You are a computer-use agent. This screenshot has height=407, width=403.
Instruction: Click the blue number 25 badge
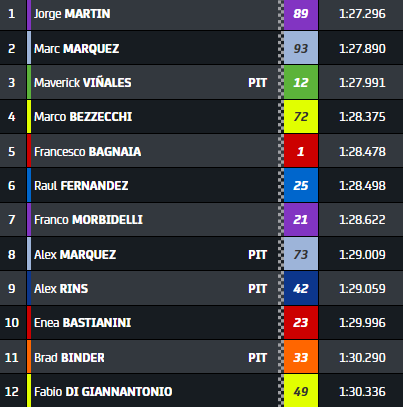(301, 186)
